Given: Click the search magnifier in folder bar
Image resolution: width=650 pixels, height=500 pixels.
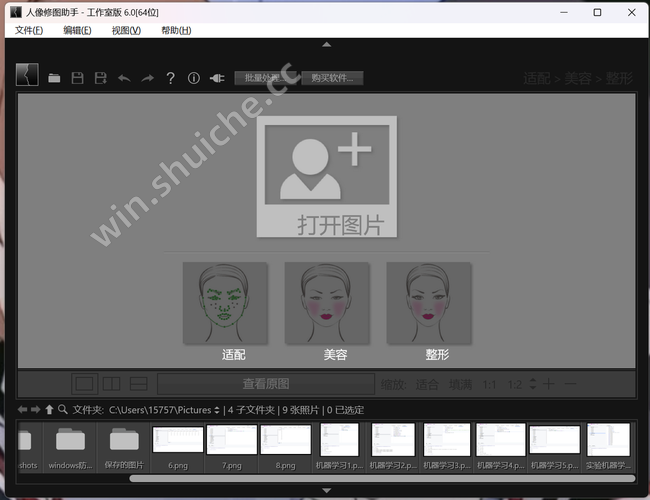Looking at the screenshot, I should point(63,410).
